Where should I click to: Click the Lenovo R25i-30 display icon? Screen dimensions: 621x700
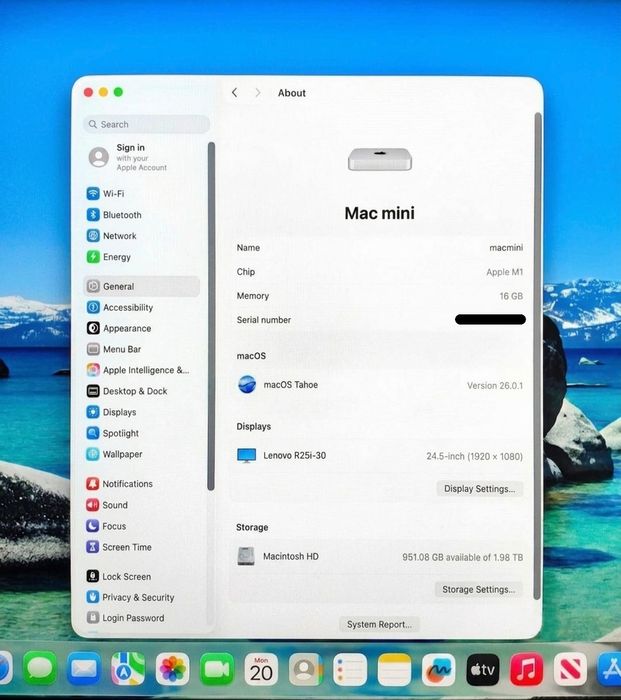[246, 455]
